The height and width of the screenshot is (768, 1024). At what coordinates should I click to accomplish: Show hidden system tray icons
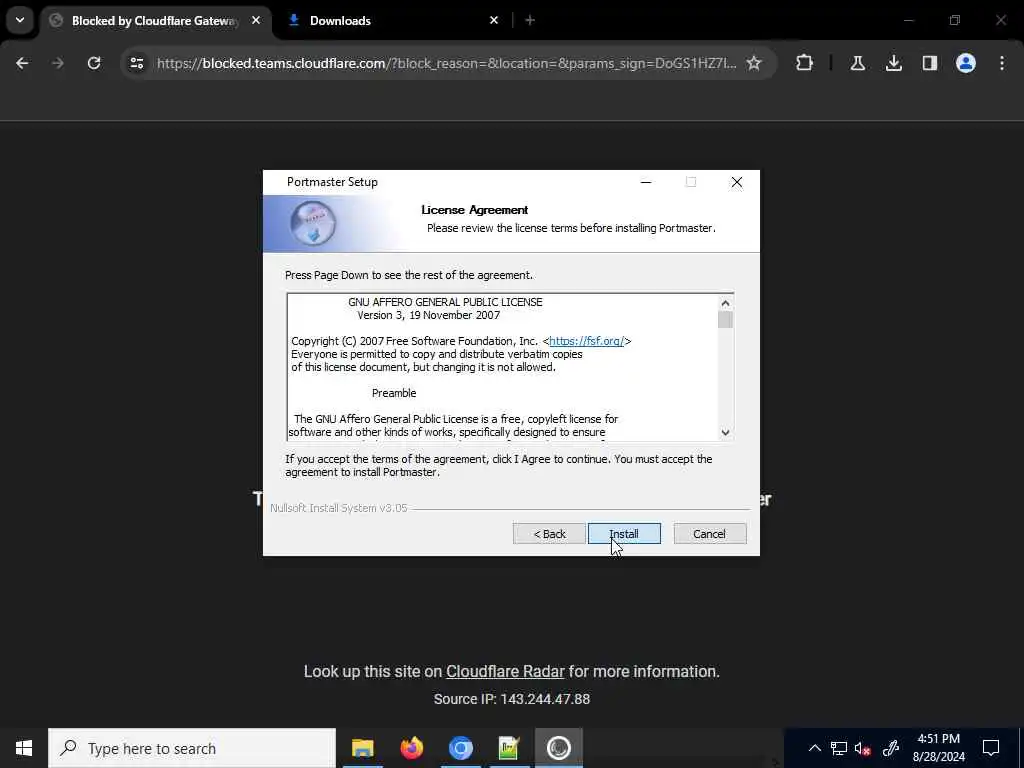tap(814, 748)
